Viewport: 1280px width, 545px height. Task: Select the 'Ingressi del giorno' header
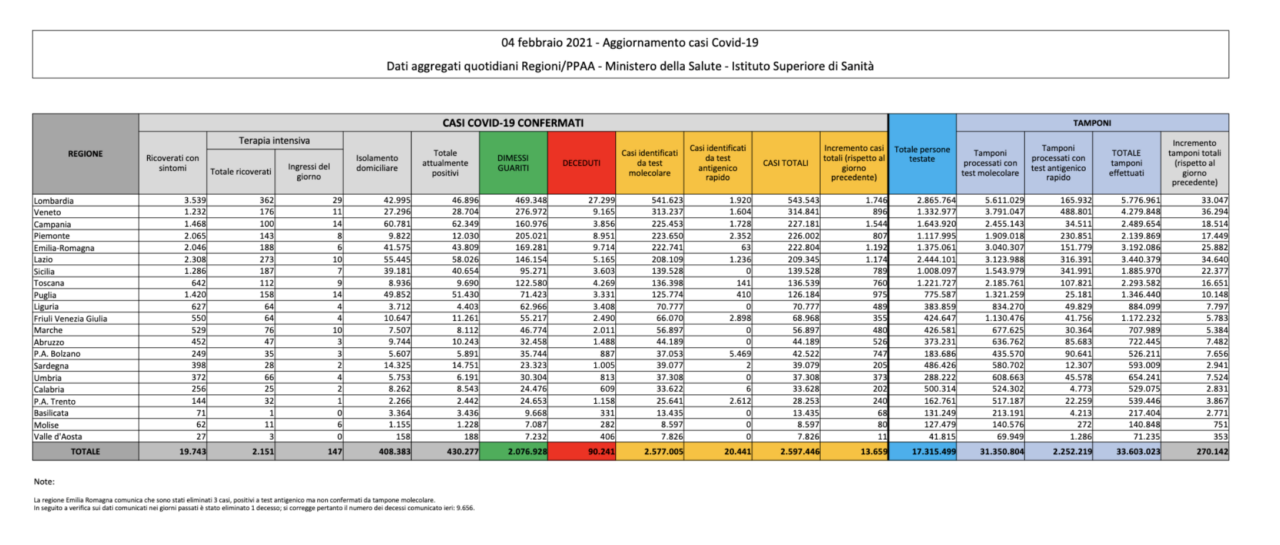[x=309, y=171]
